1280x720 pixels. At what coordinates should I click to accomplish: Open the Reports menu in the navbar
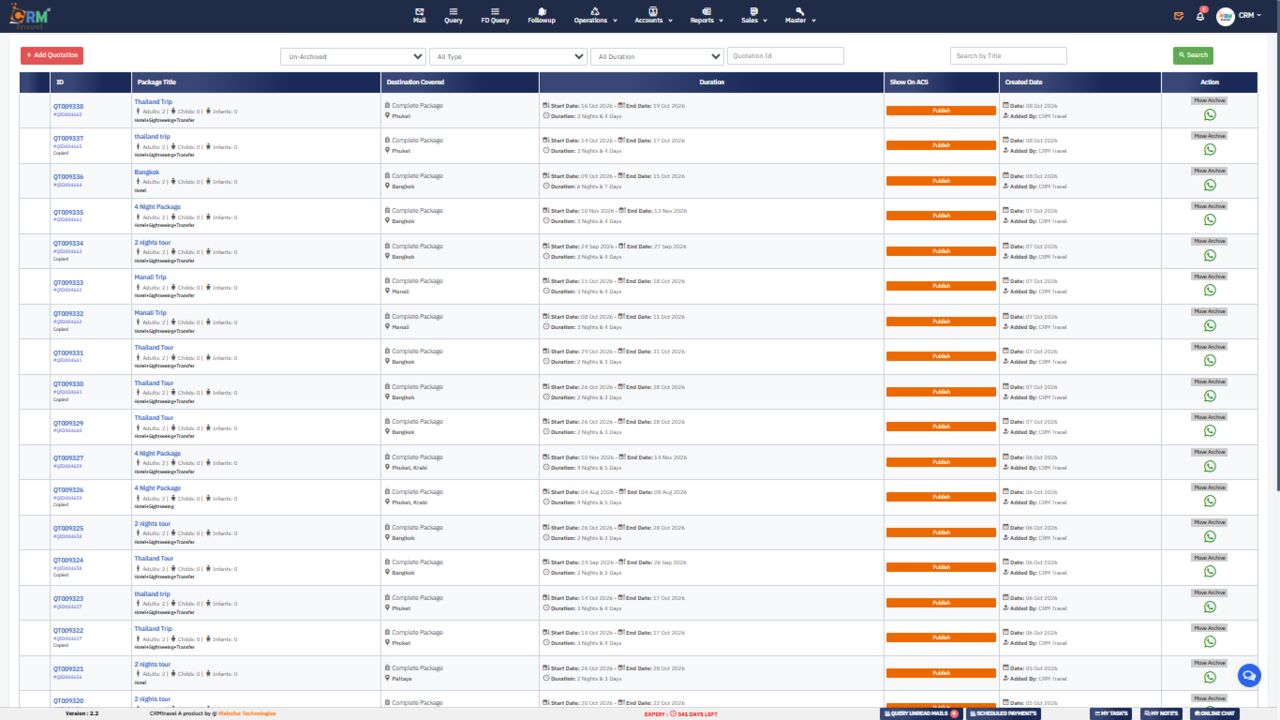pos(707,15)
